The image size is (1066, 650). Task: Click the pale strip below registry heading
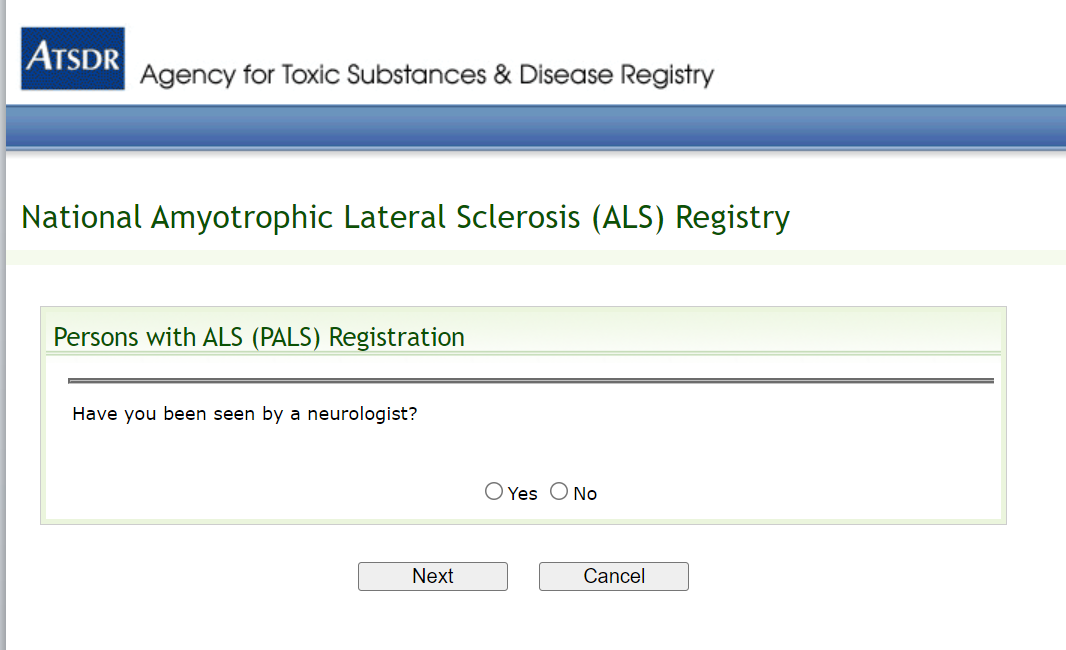click(535, 257)
